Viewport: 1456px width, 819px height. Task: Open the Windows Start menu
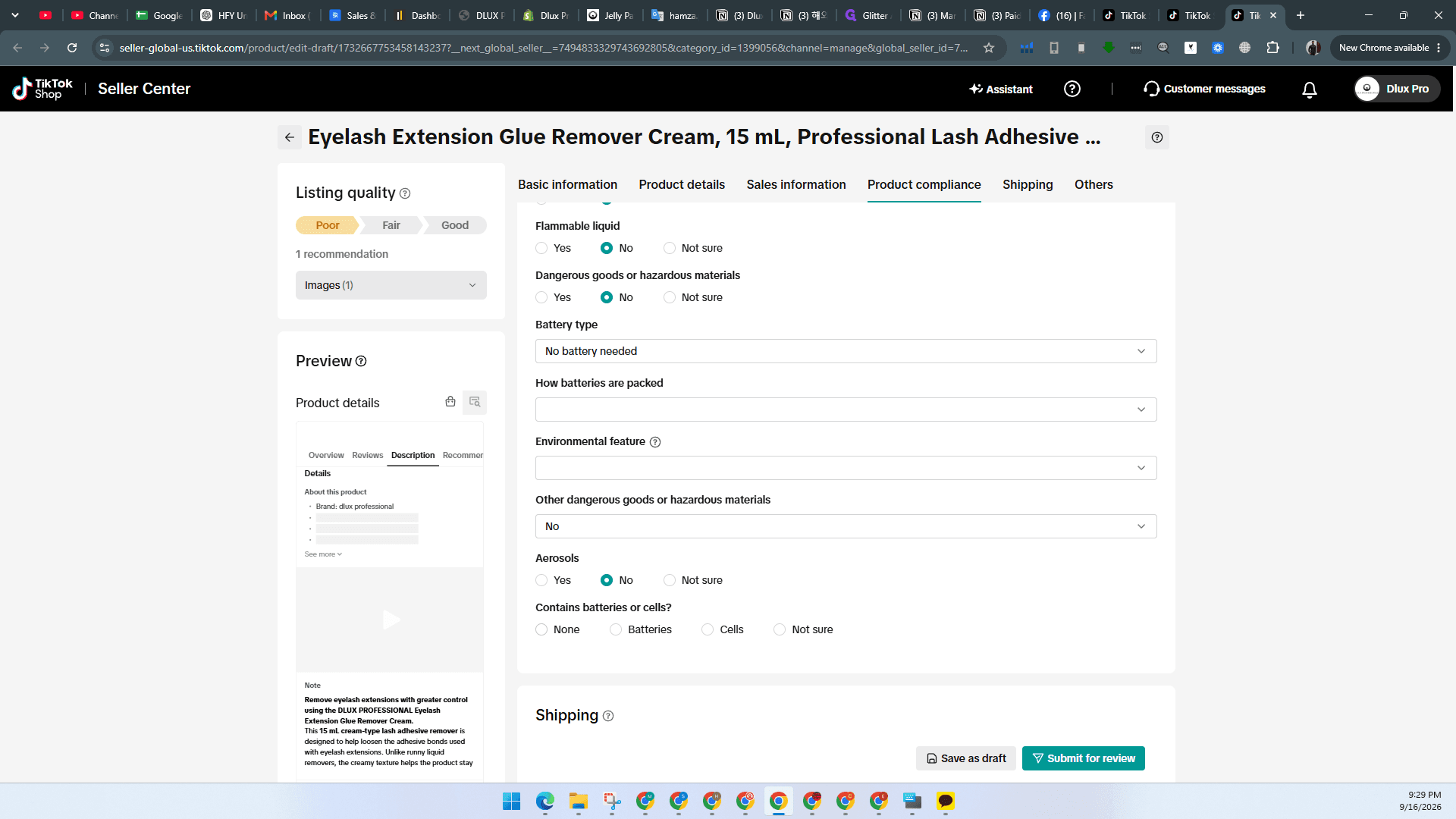[511, 801]
